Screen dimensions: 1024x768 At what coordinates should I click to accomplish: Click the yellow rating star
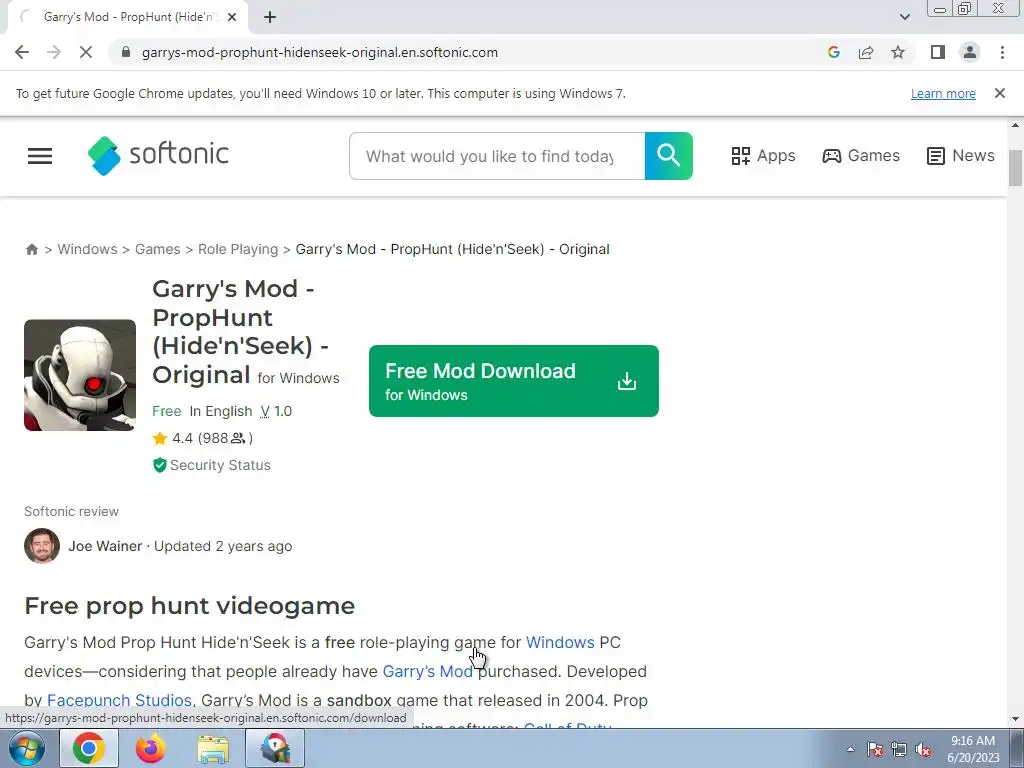160,438
